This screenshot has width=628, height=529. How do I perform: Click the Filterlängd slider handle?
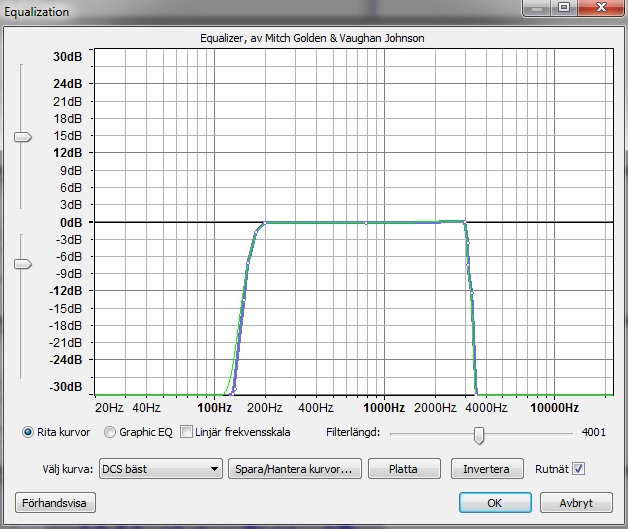click(479, 435)
